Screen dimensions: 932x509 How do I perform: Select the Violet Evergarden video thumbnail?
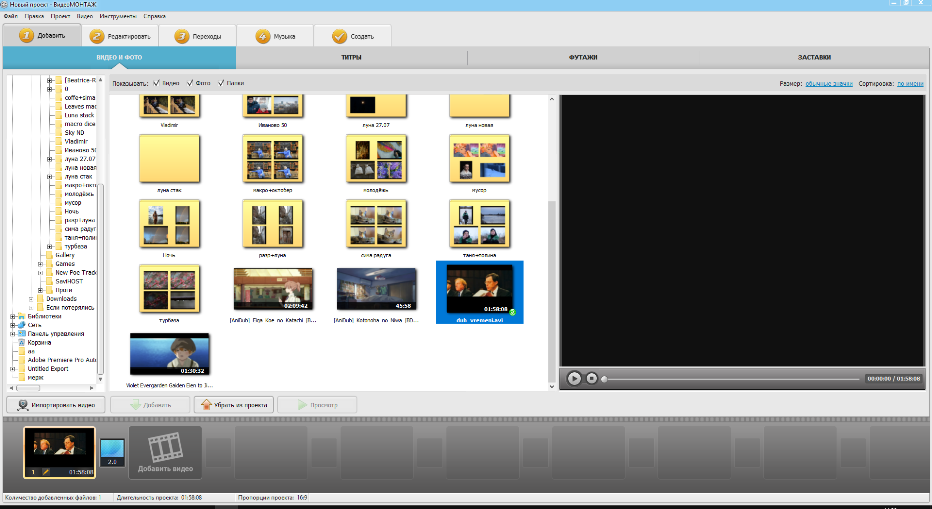point(169,353)
